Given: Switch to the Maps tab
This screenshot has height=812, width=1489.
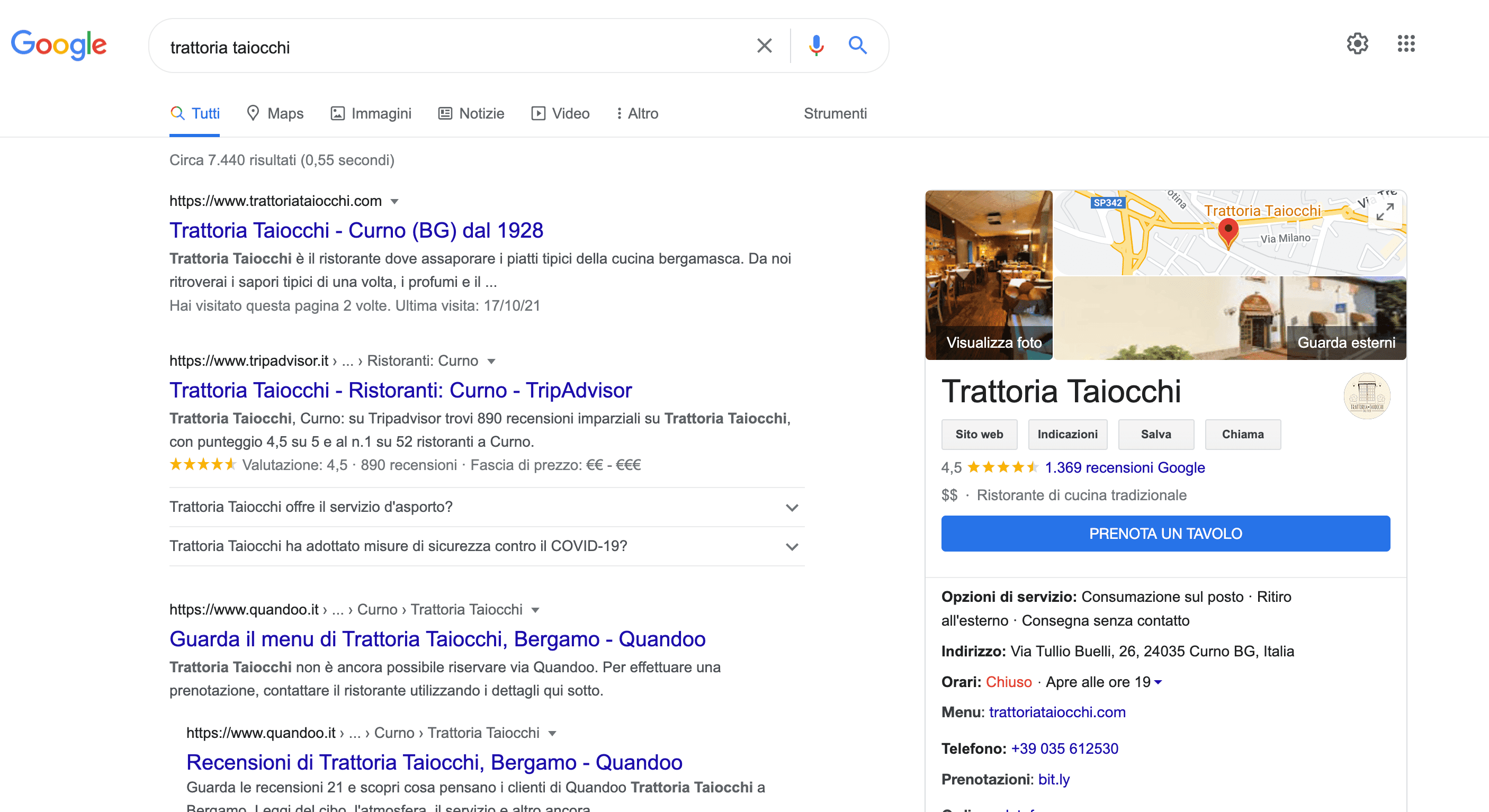Looking at the screenshot, I should tap(275, 113).
